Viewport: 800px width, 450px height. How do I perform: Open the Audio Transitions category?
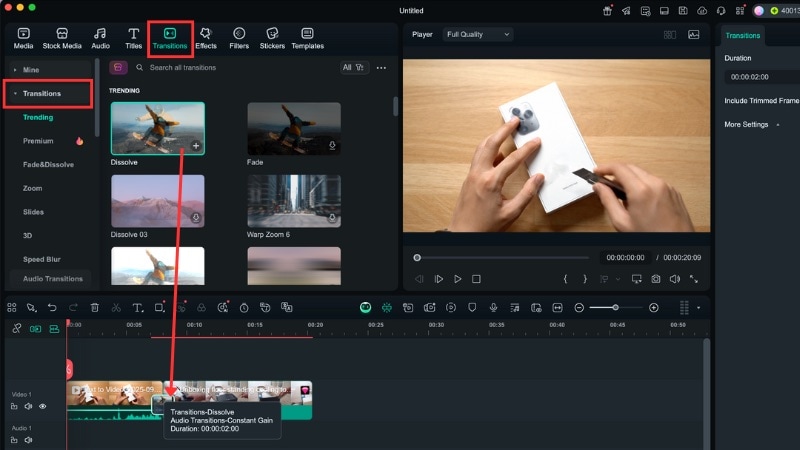[x=53, y=279]
